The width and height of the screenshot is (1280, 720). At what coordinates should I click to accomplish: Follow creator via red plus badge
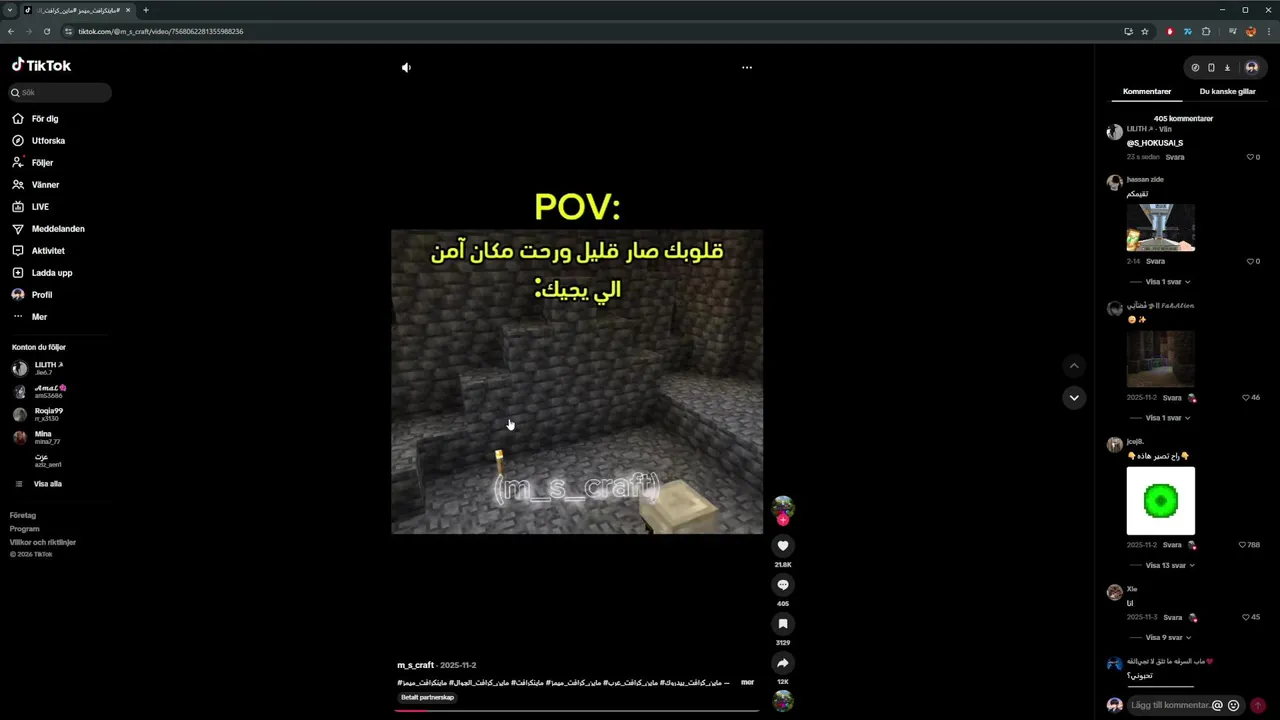pyautogui.click(x=783, y=520)
